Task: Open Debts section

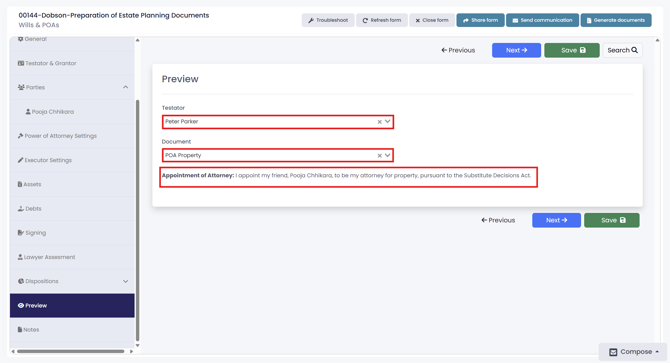Action: coord(72,209)
